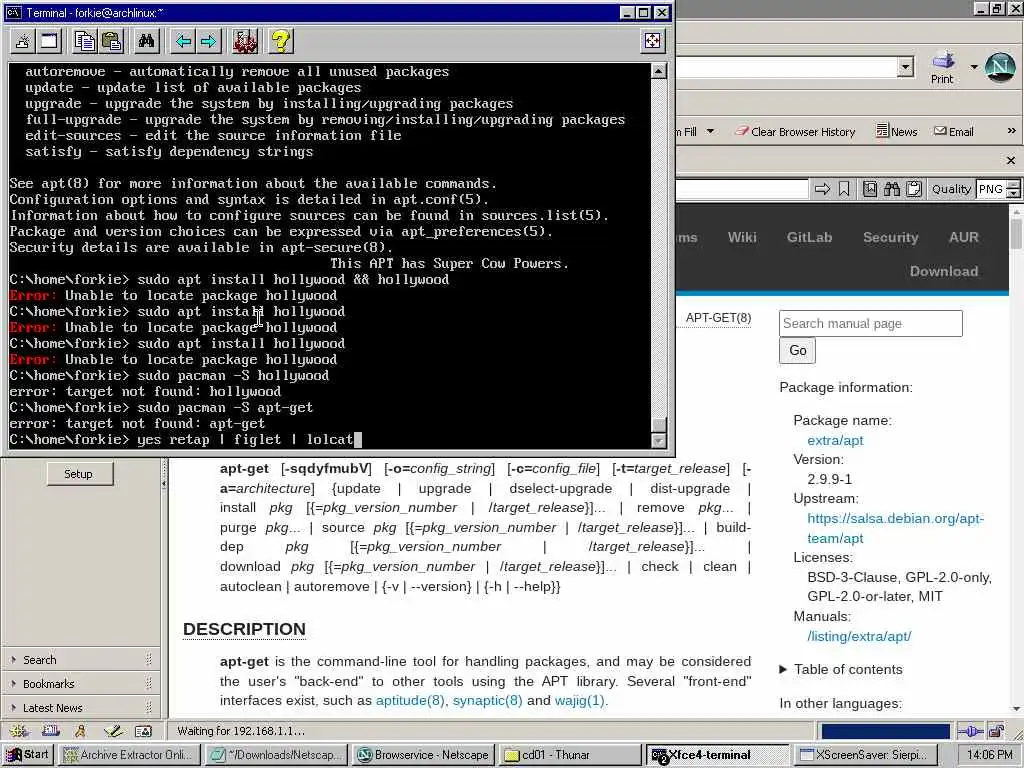This screenshot has height=768, width=1024.
Task: Open News in Netscape personal toolbar
Action: click(x=897, y=132)
